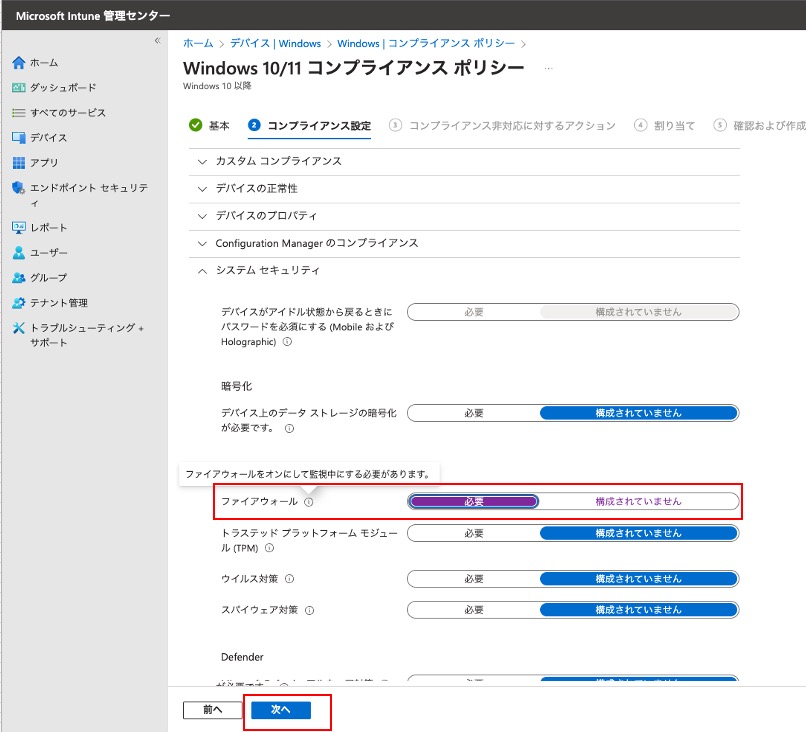This screenshot has width=806, height=732.
Task: Go to 割り当て step
Action: coord(665,125)
